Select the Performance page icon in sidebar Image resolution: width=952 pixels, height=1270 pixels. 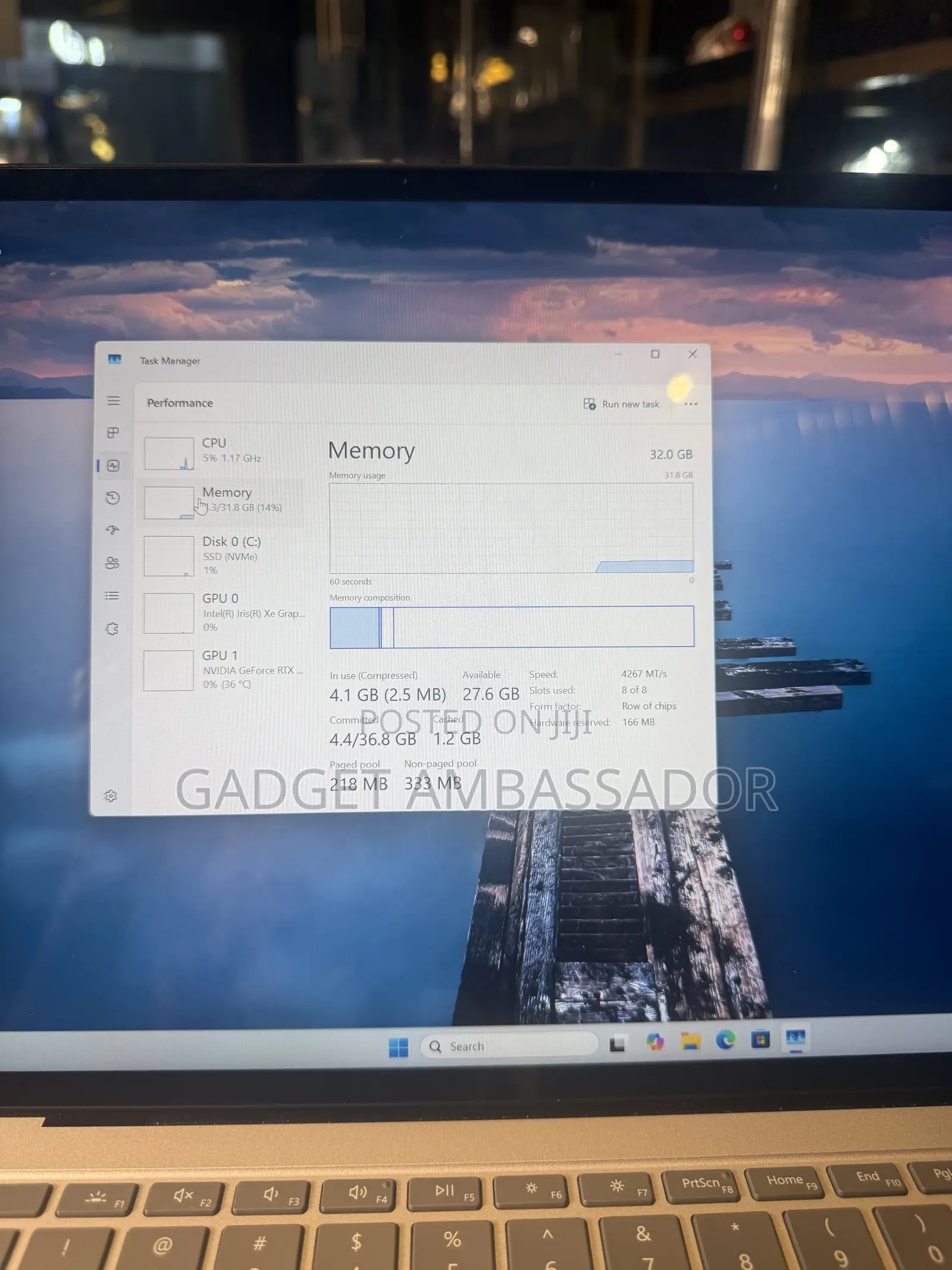113,465
